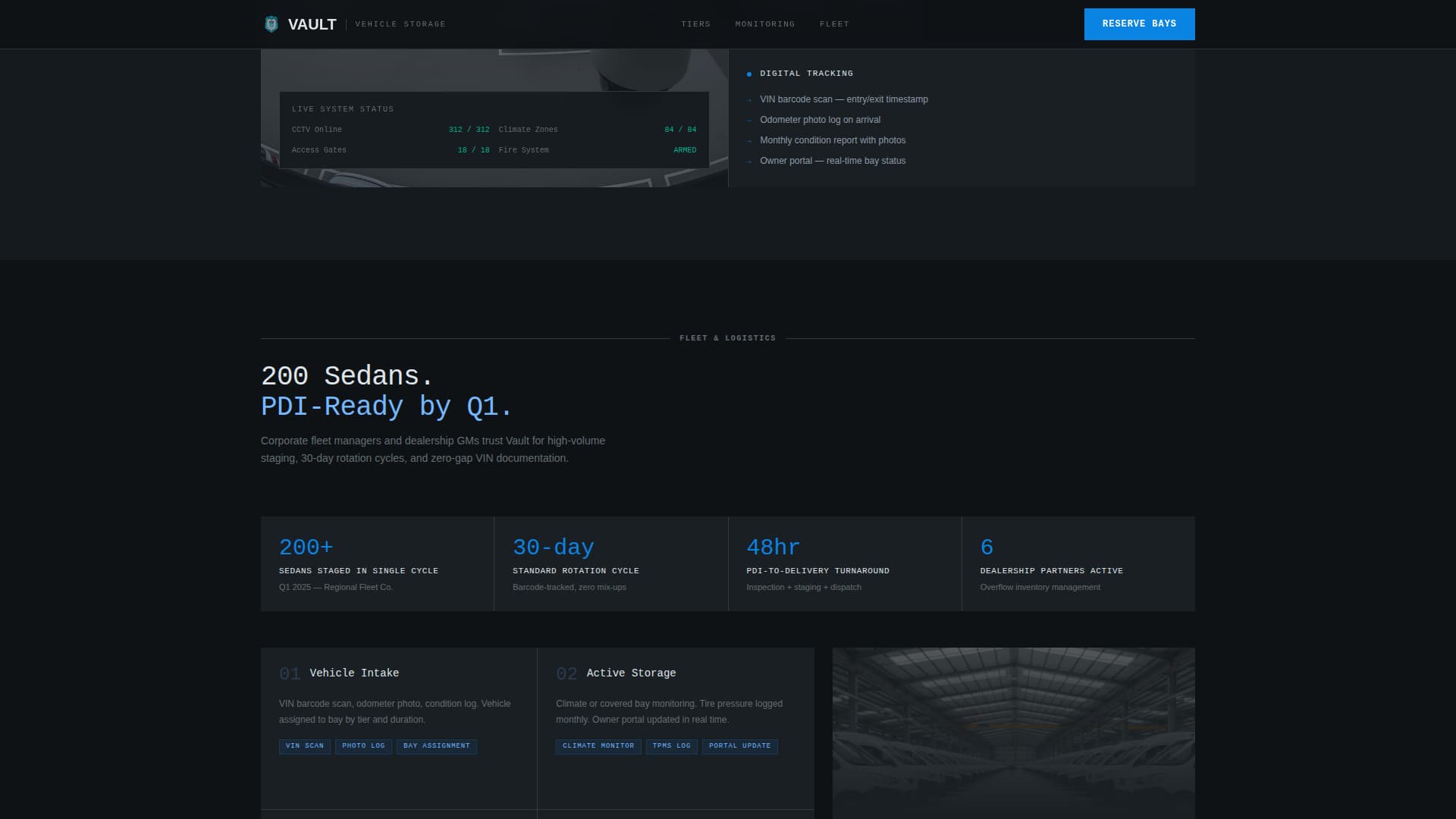Open the Tiers navigation link
Screen dimensions: 1456x819
coord(695,24)
